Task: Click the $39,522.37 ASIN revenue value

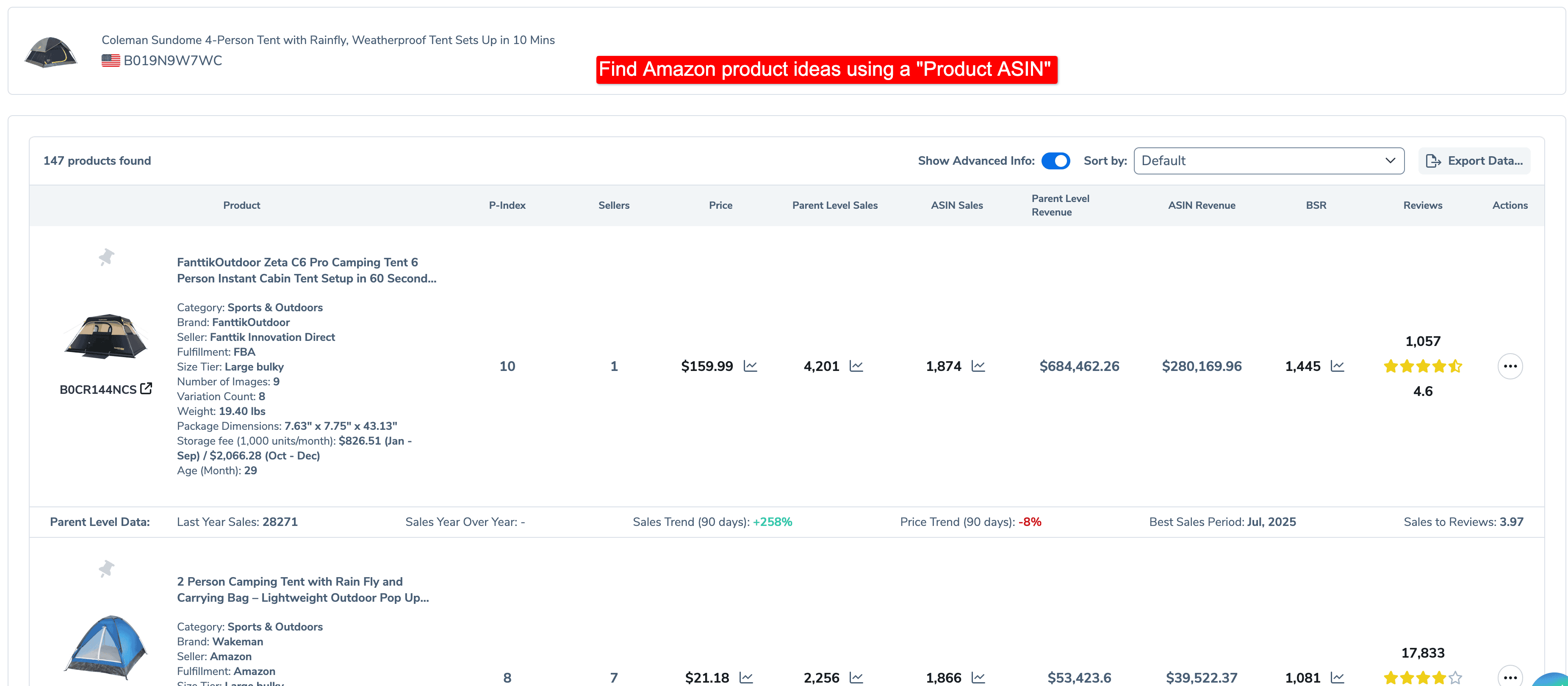Action: 1201,678
